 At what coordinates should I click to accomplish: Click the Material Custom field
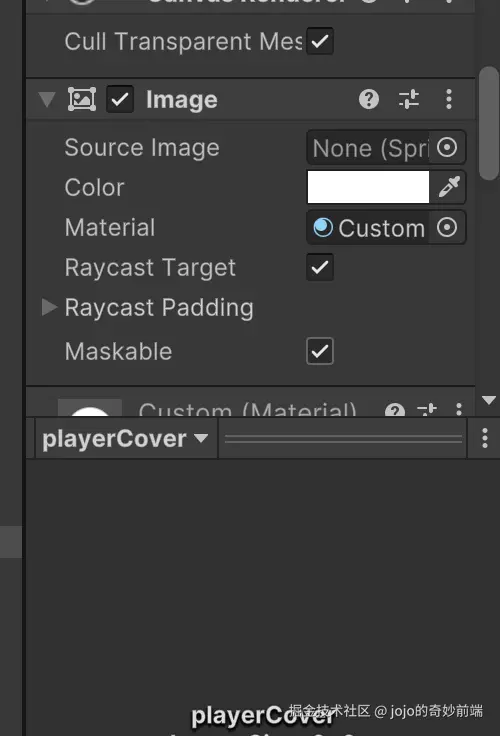click(x=370, y=228)
